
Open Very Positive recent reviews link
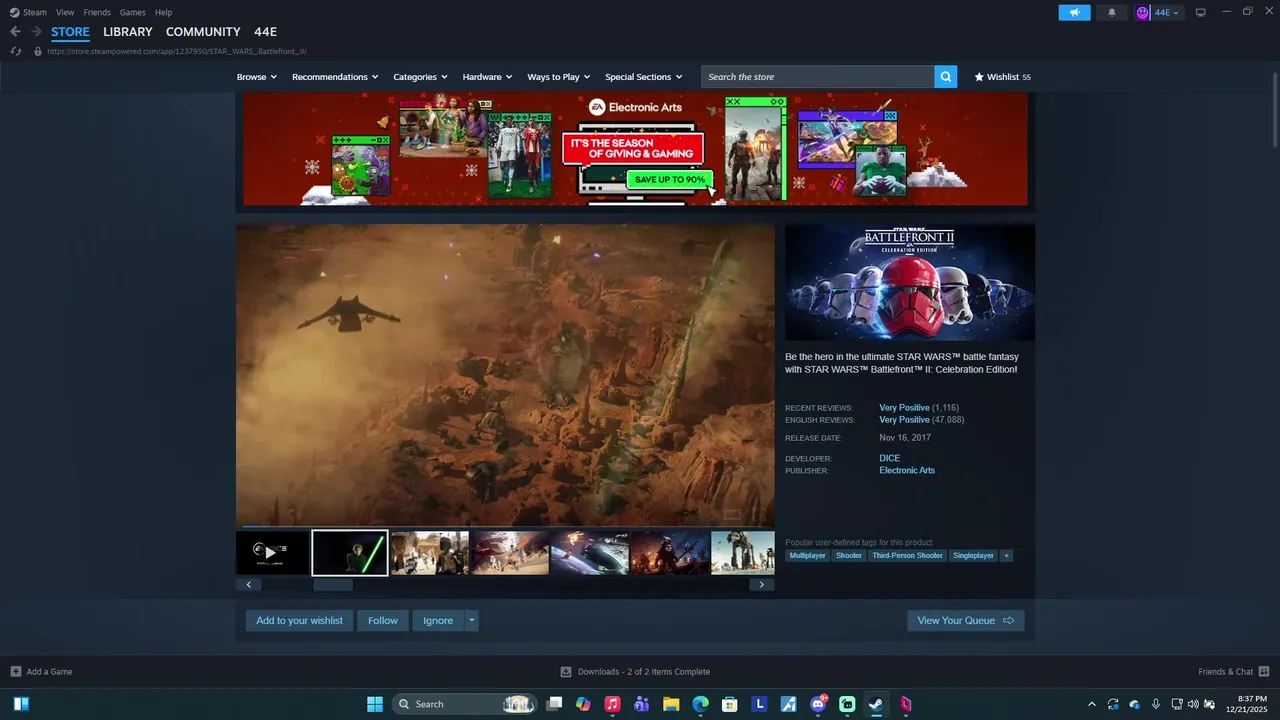(x=904, y=408)
